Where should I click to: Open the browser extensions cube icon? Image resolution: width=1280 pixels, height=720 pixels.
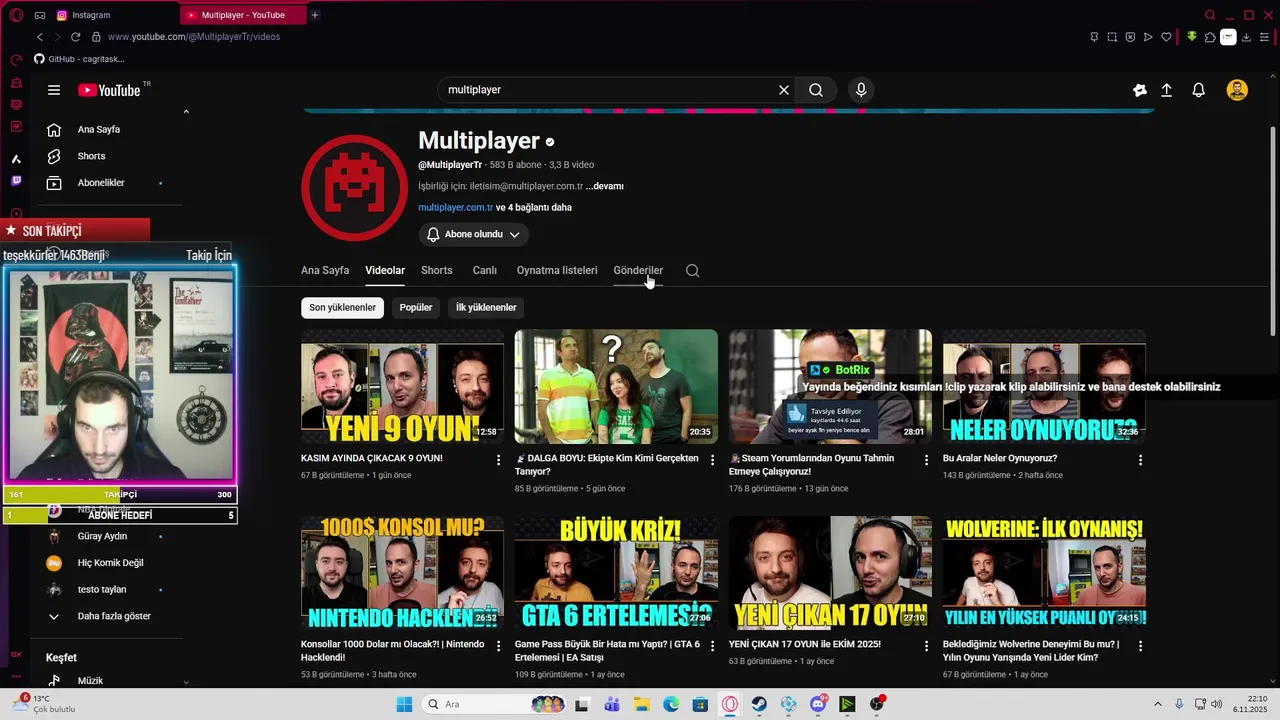point(1210,37)
